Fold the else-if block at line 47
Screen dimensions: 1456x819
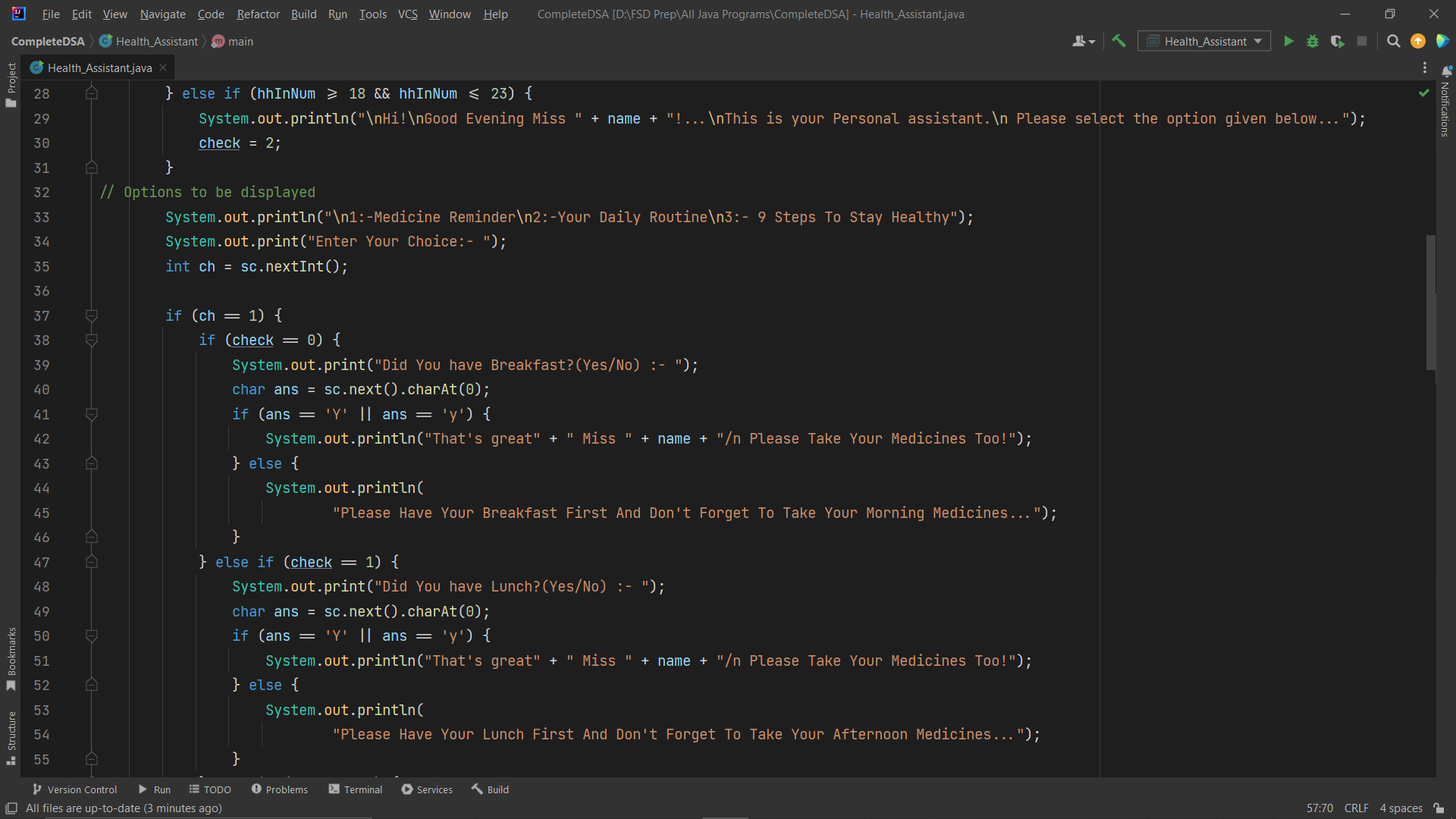pos(92,562)
